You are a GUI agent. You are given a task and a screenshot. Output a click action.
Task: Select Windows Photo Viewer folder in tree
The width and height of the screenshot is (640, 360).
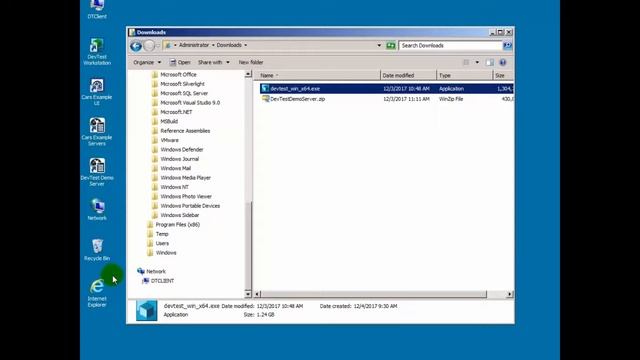tap(186, 196)
